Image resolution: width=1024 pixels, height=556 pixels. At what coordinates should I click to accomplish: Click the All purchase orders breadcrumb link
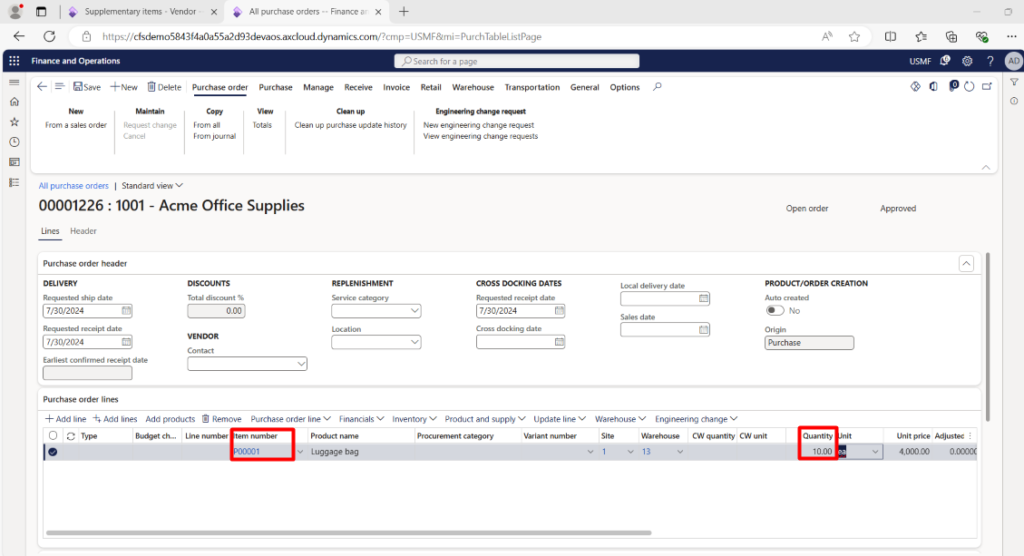click(x=73, y=186)
